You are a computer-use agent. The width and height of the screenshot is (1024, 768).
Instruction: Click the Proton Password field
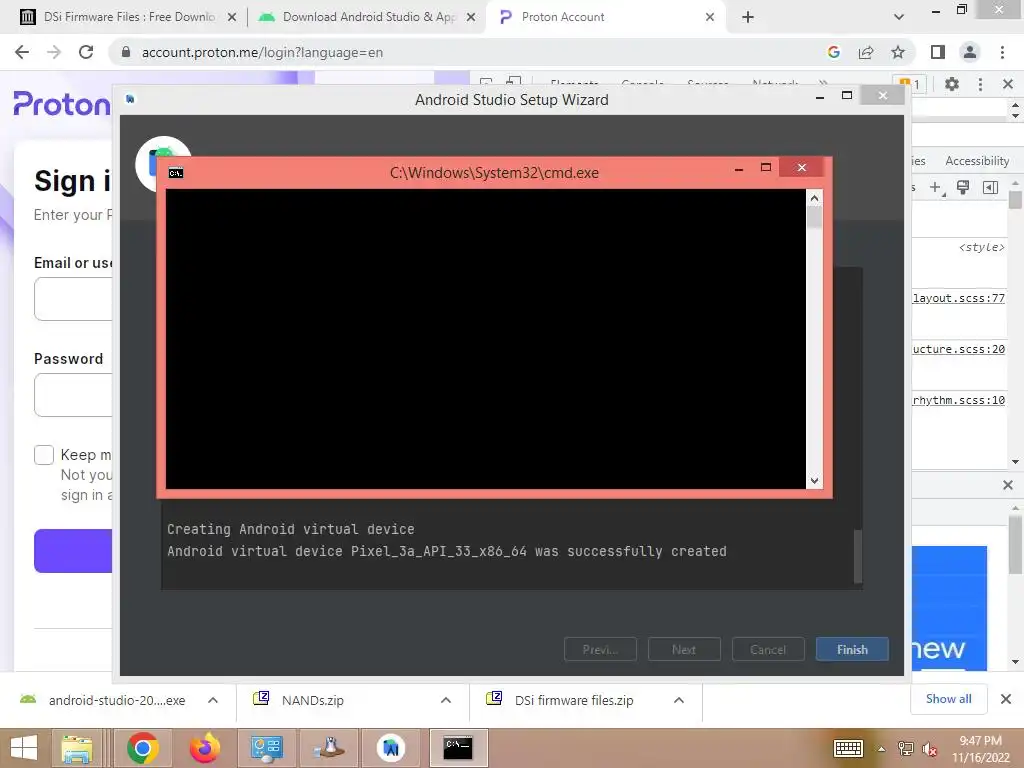73,395
